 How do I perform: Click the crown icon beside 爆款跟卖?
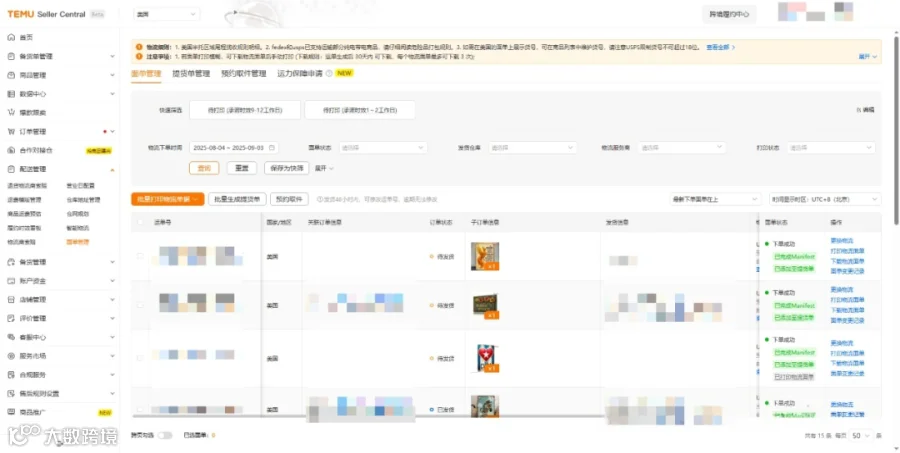tap(11, 113)
